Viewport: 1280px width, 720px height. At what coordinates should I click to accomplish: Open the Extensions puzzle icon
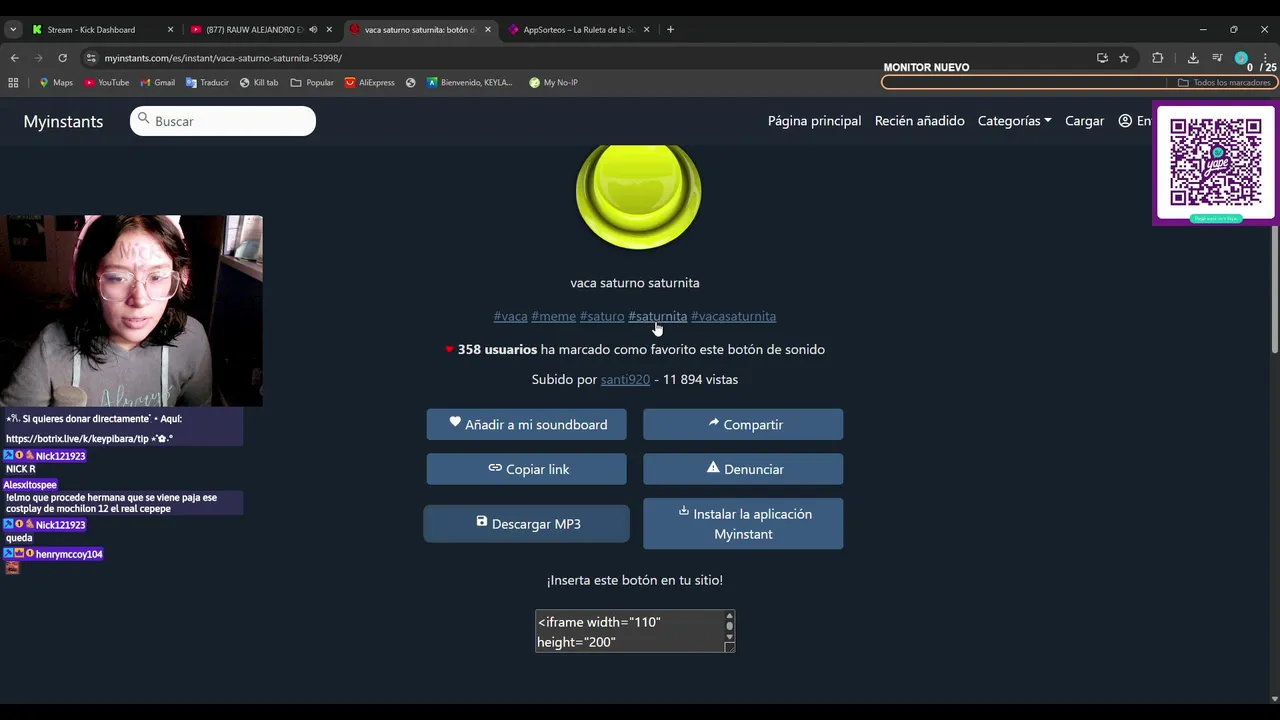(x=1158, y=58)
